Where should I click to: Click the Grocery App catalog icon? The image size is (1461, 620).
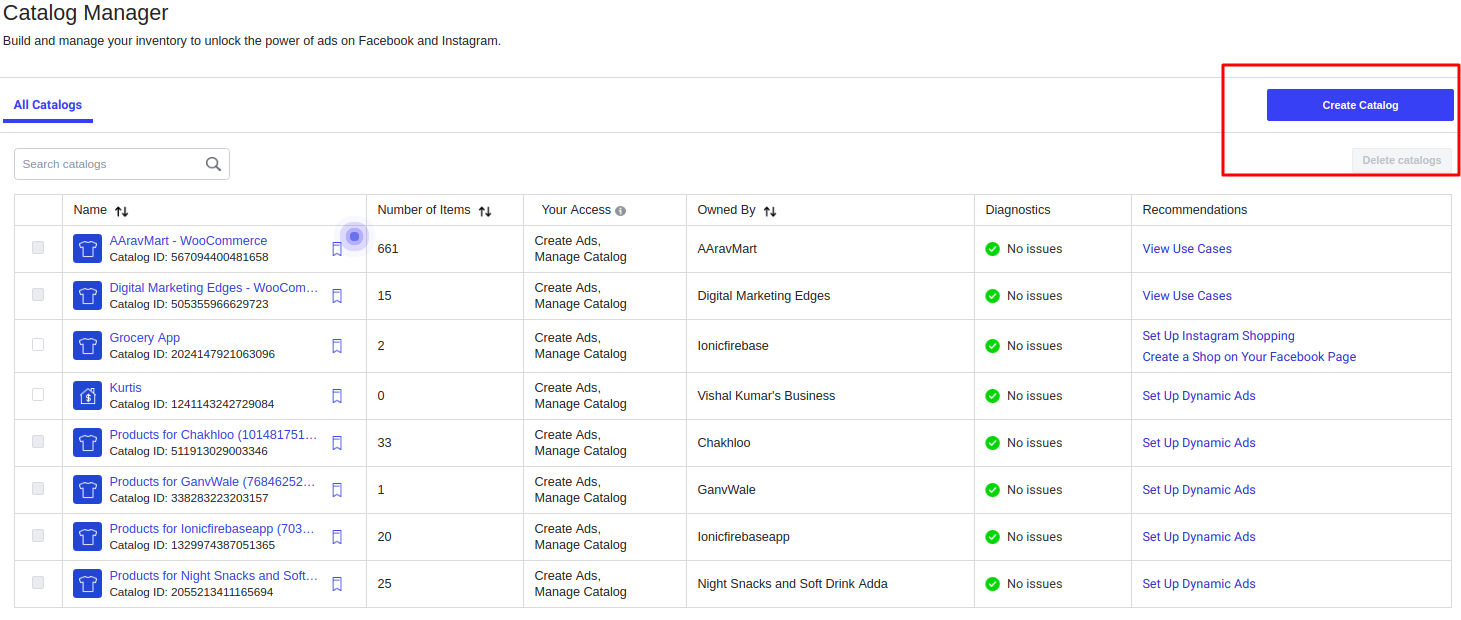pyautogui.click(x=88, y=346)
